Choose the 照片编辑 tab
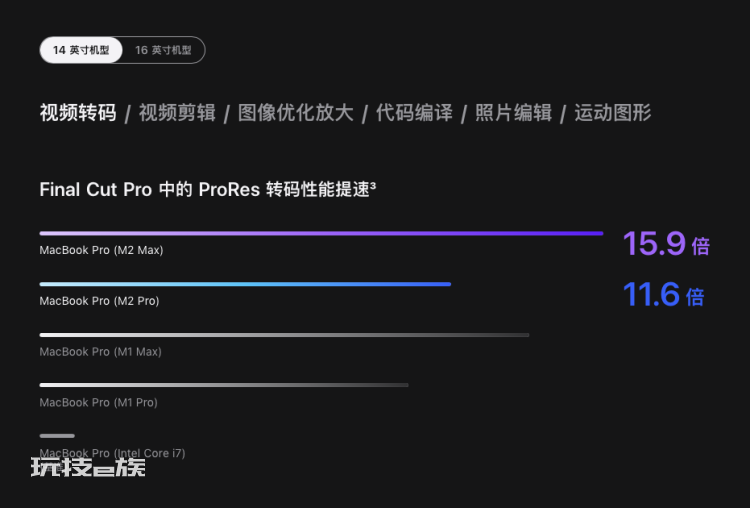This screenshot has width=750, height=508. tap(513, 113)
